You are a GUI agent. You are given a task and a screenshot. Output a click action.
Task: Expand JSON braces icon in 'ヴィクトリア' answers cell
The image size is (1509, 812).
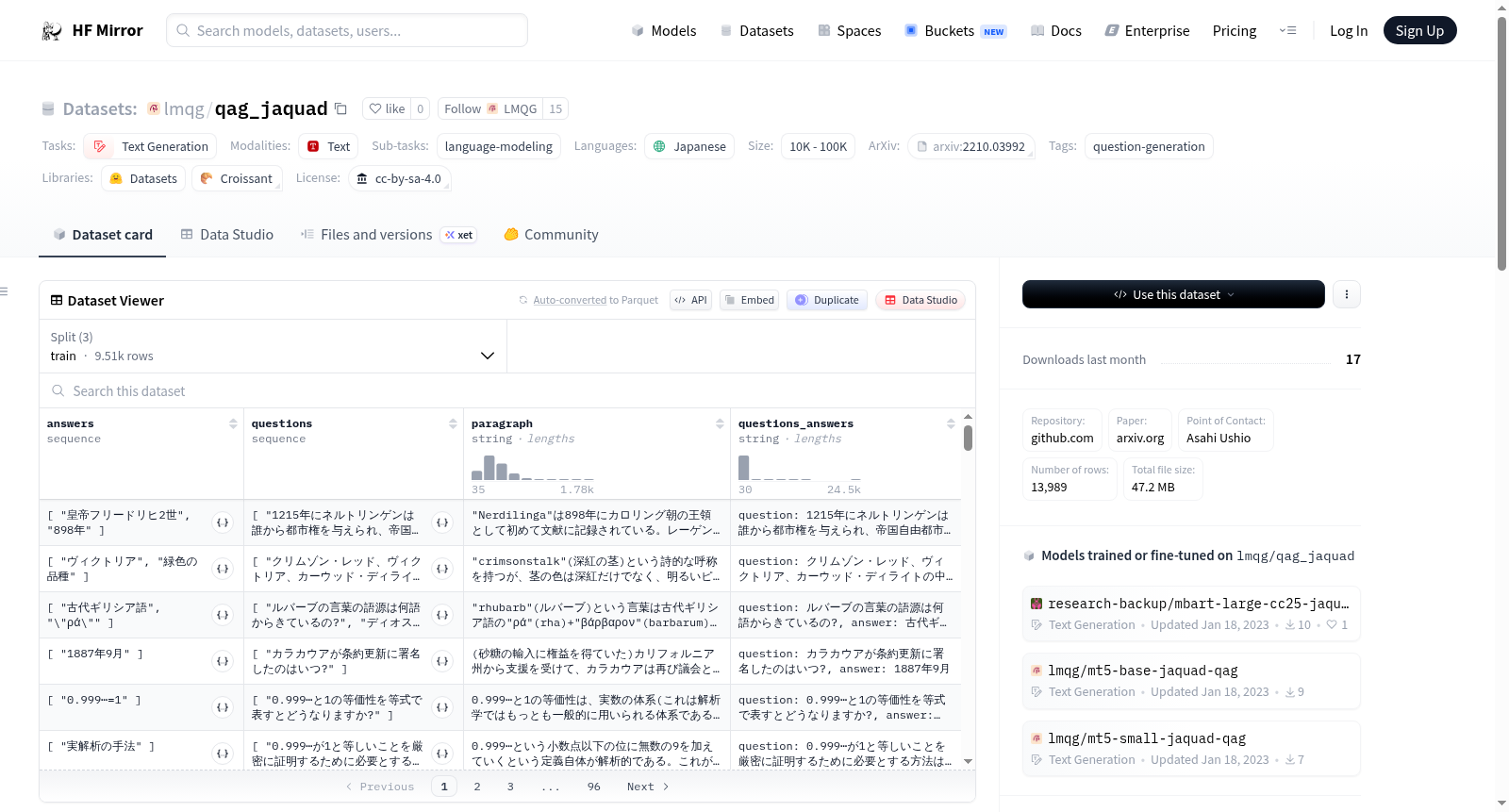point(223,569)
